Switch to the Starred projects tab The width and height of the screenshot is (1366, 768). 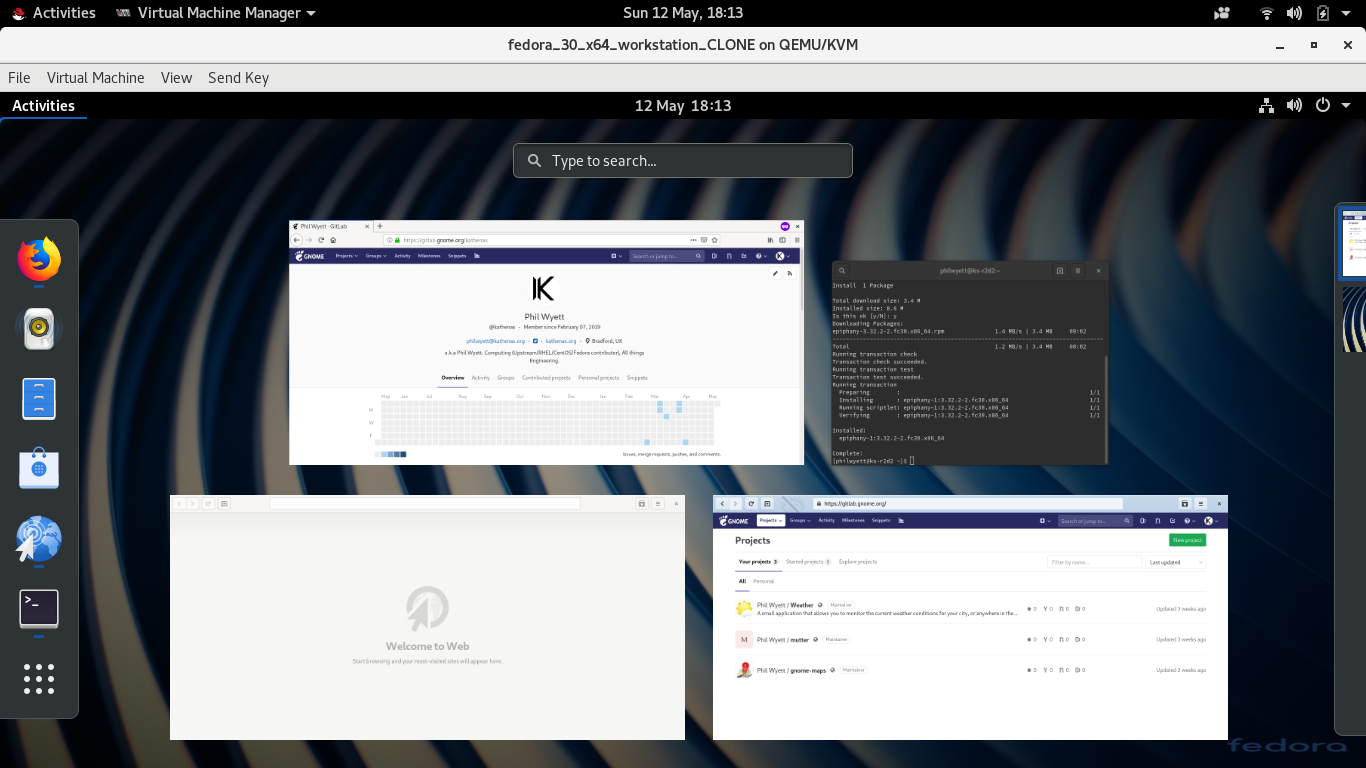807,561
